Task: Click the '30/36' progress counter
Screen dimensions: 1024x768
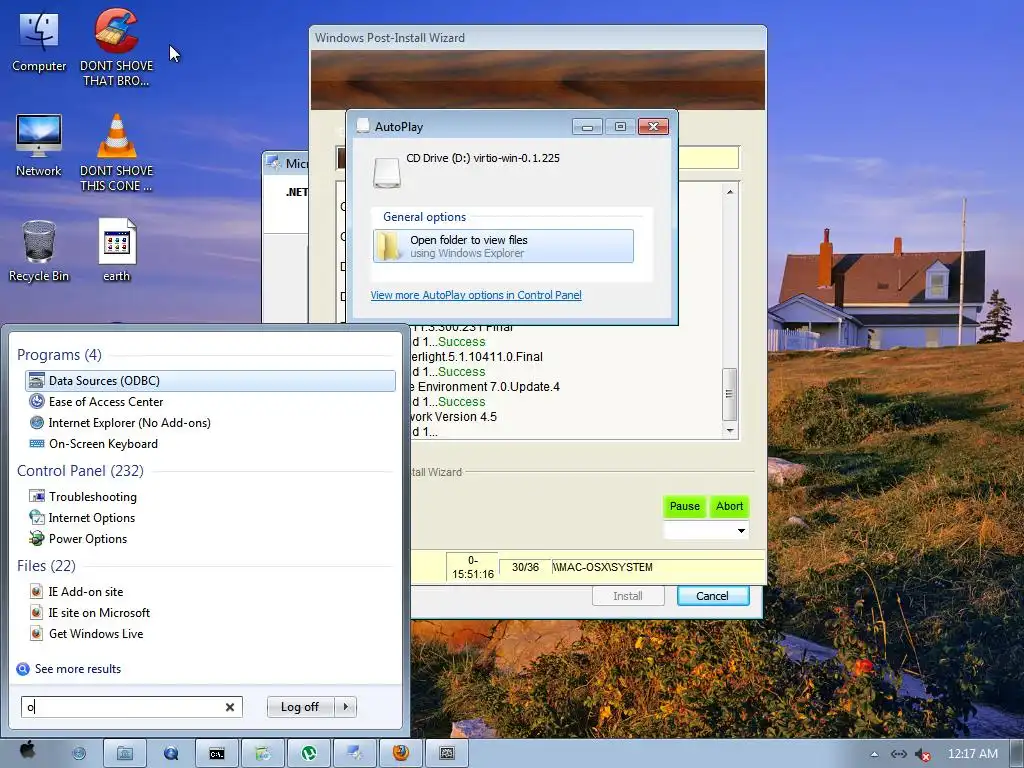Action: pos(526,567)
